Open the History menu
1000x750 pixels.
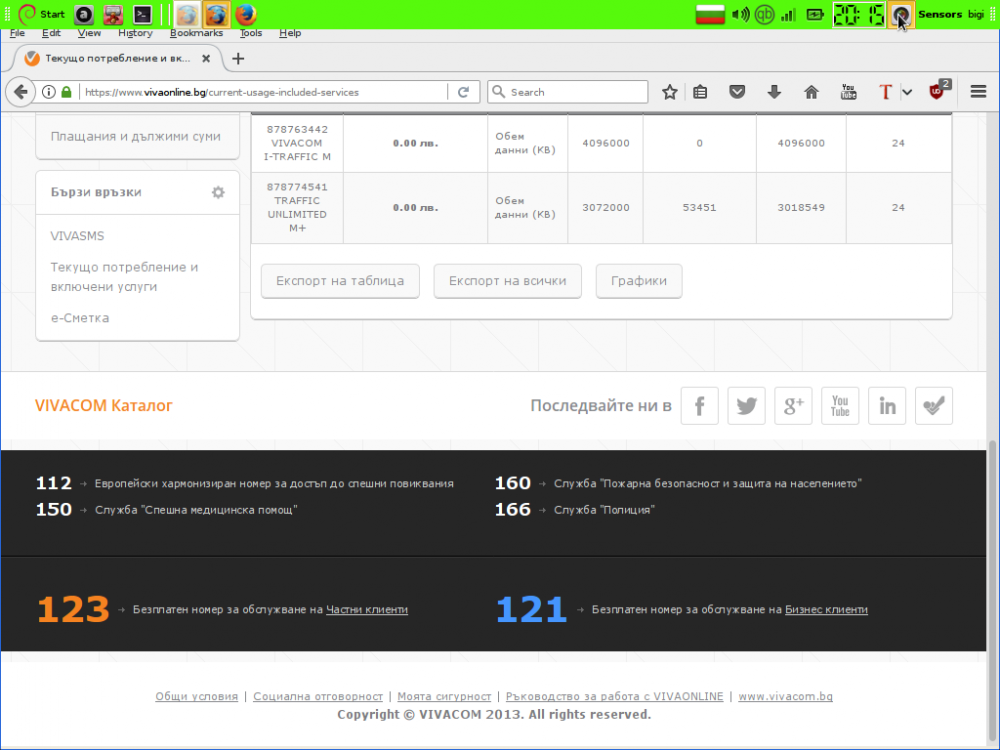[135, 33]
